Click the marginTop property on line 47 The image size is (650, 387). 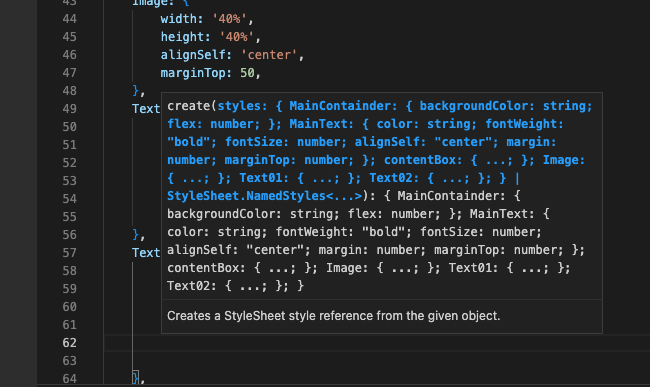(193, 73)
